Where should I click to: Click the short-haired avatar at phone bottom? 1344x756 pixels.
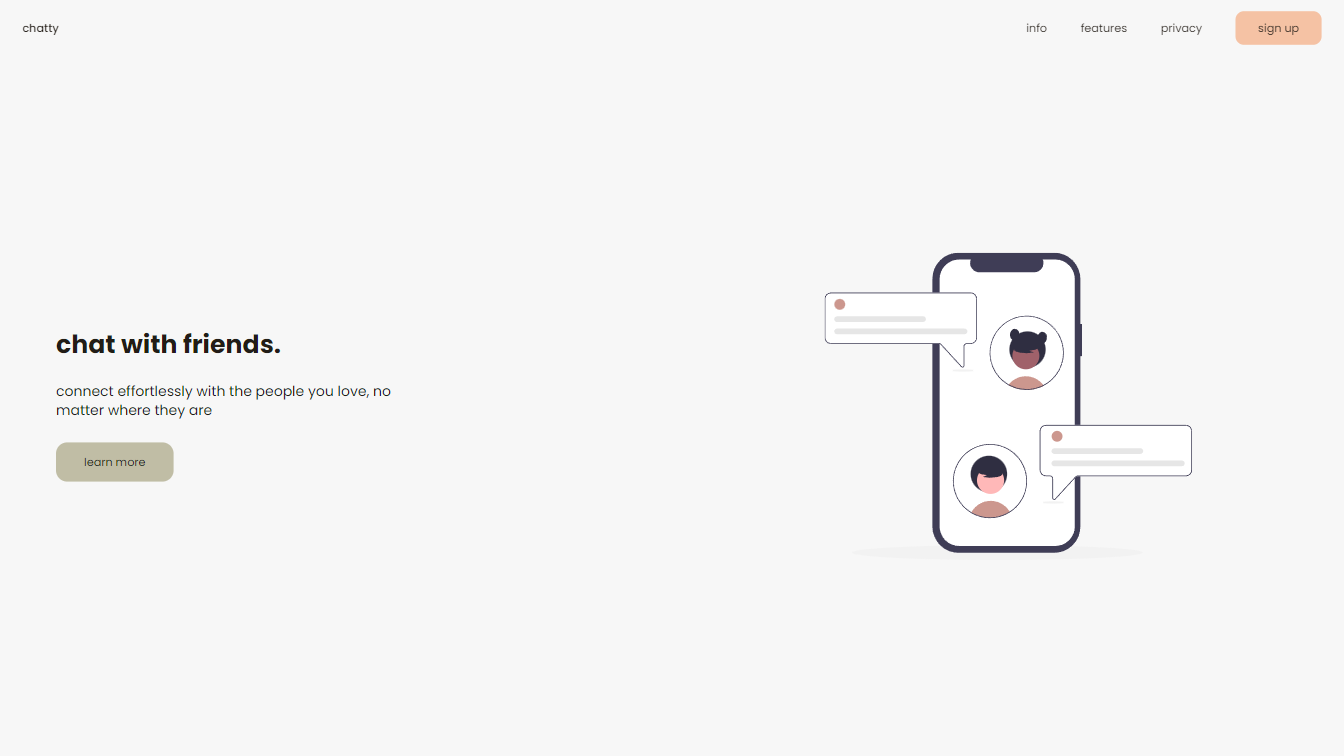[990, 481]
